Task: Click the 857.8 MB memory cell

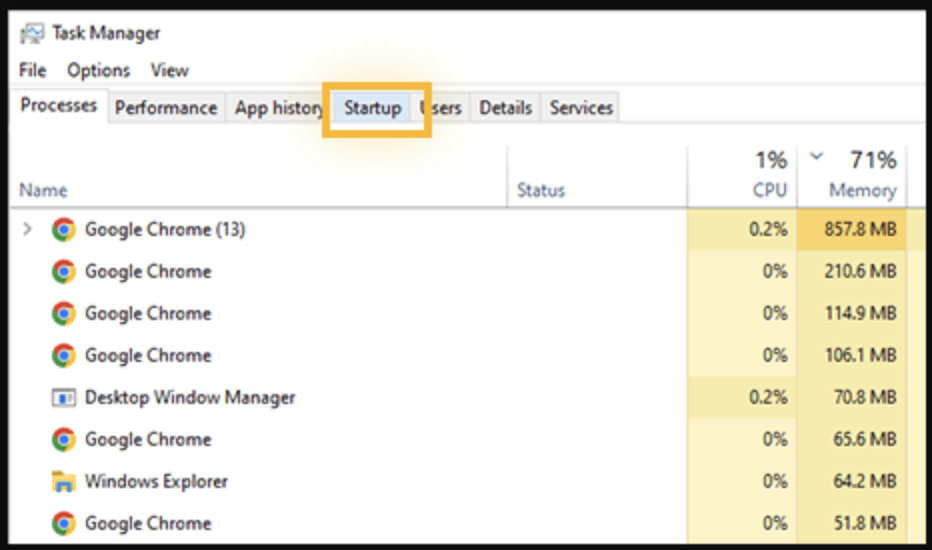Action: (x=852, y=230)
